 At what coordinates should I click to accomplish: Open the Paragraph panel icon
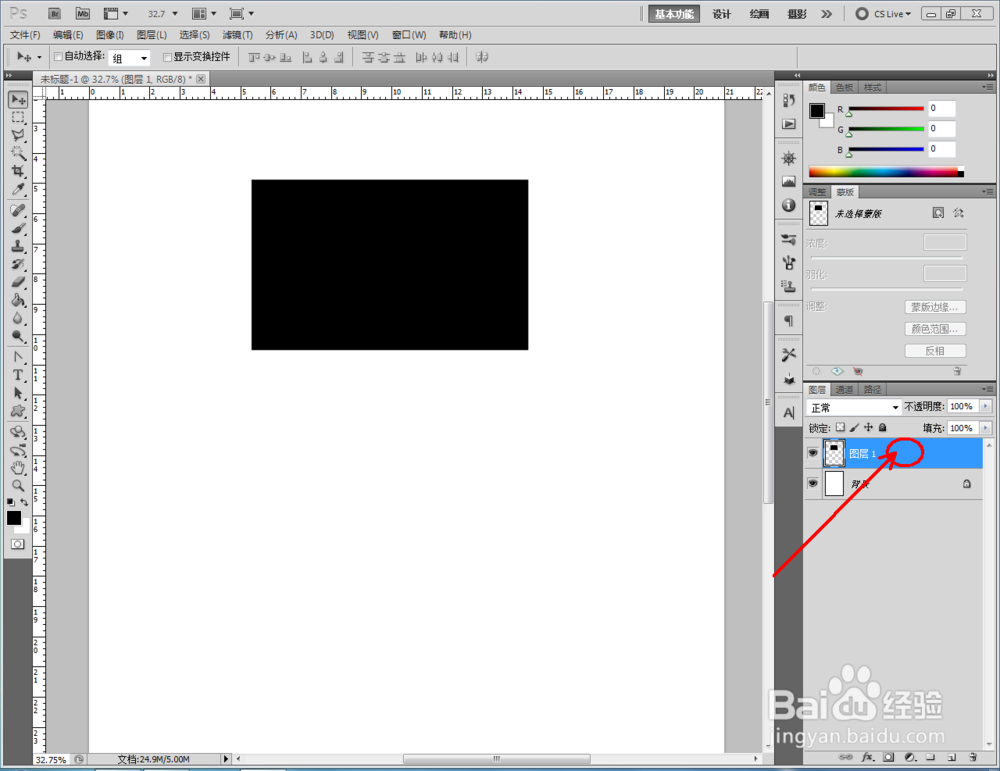[x=789, y=321]
